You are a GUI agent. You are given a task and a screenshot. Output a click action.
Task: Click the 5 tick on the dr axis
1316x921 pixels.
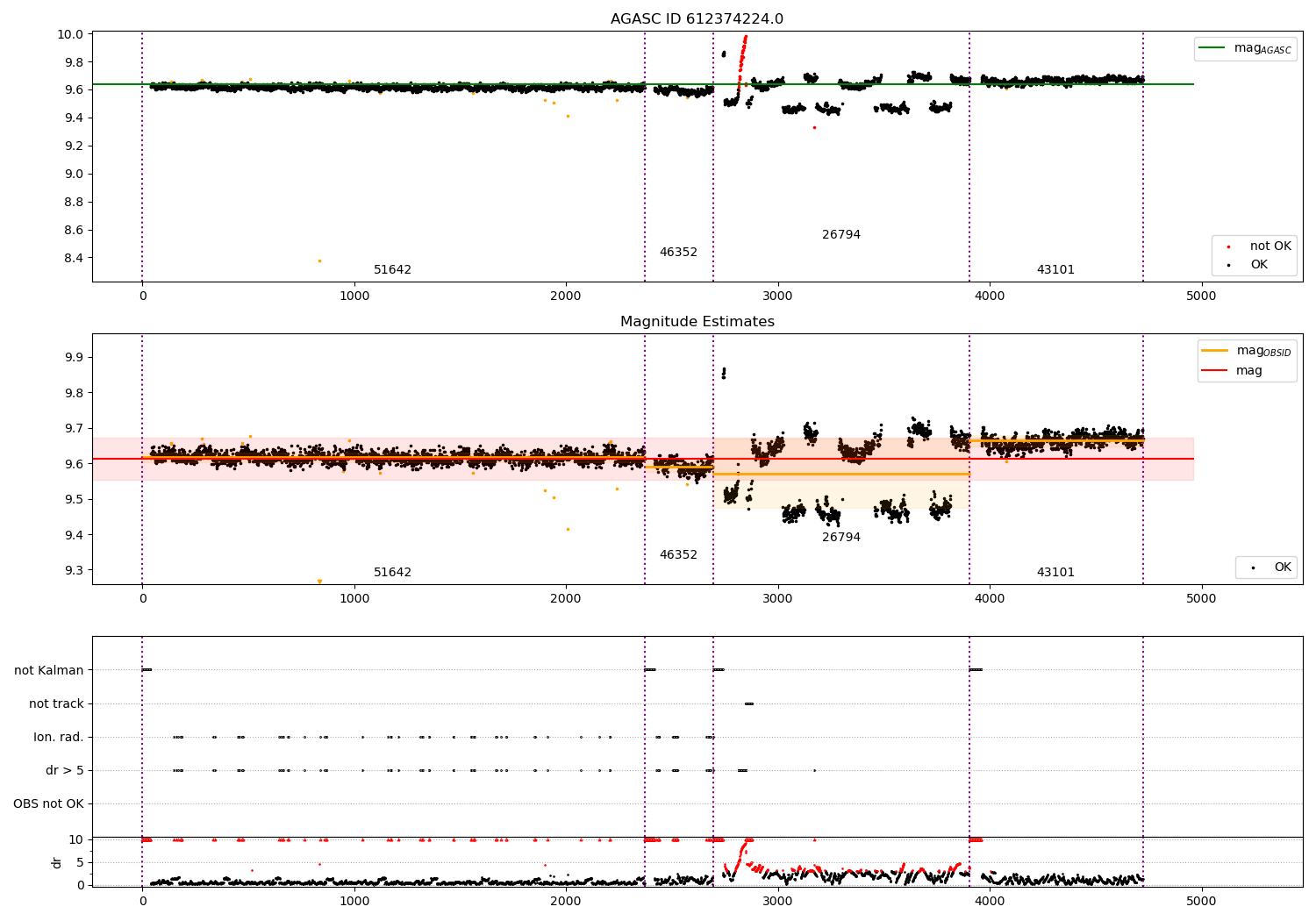(x=81, y=862)
